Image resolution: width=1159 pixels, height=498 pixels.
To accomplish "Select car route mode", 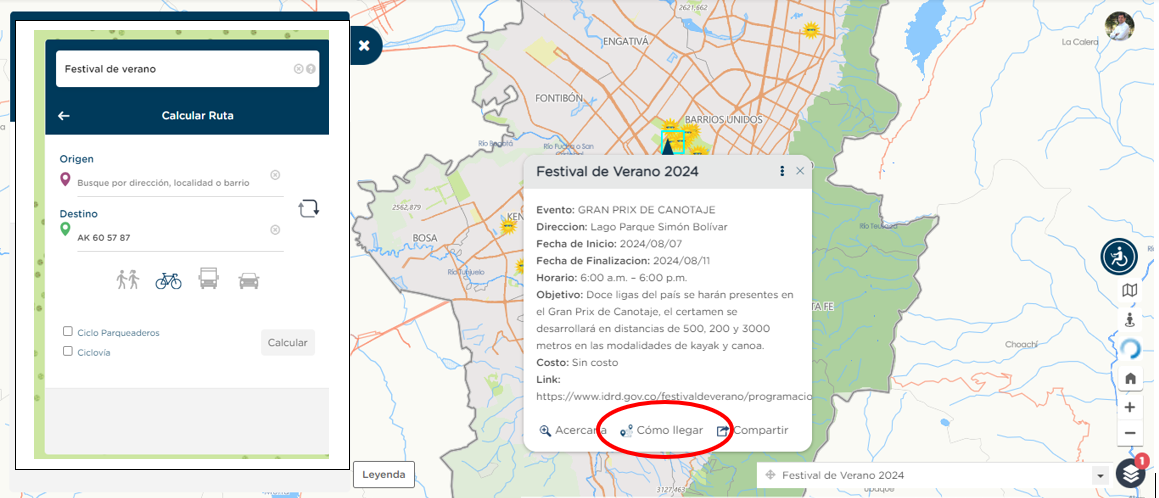I will [x=249, y=281].
